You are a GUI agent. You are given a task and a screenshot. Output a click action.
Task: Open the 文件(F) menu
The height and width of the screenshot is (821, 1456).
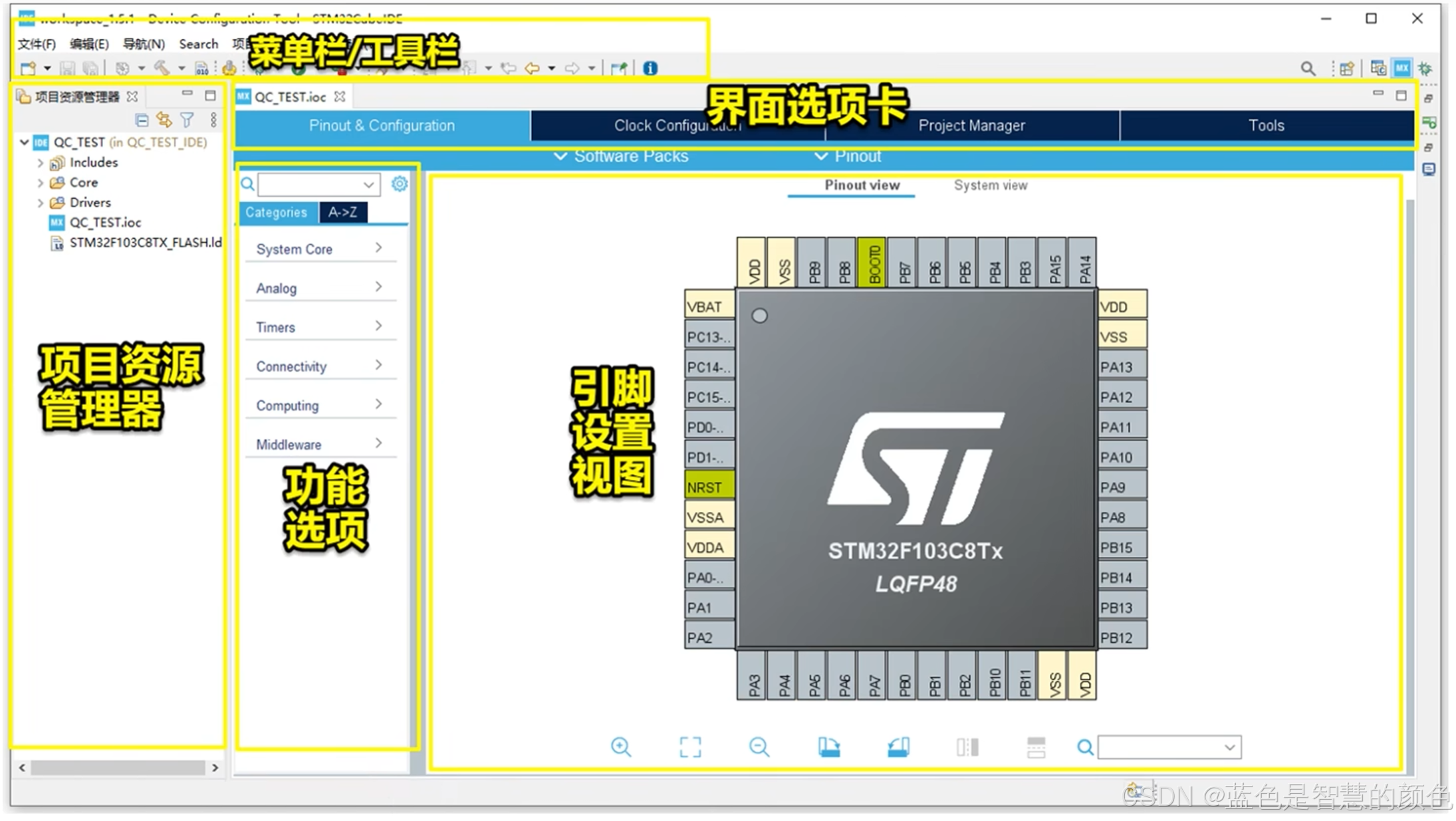(35, 43)
